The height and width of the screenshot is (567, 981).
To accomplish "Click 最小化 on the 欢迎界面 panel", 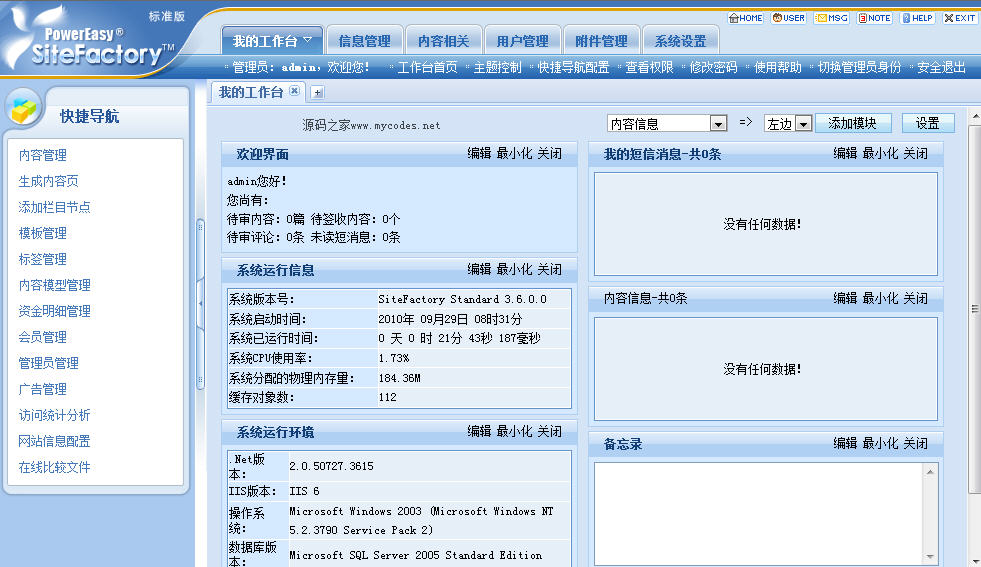I will [x=514, y=154].
